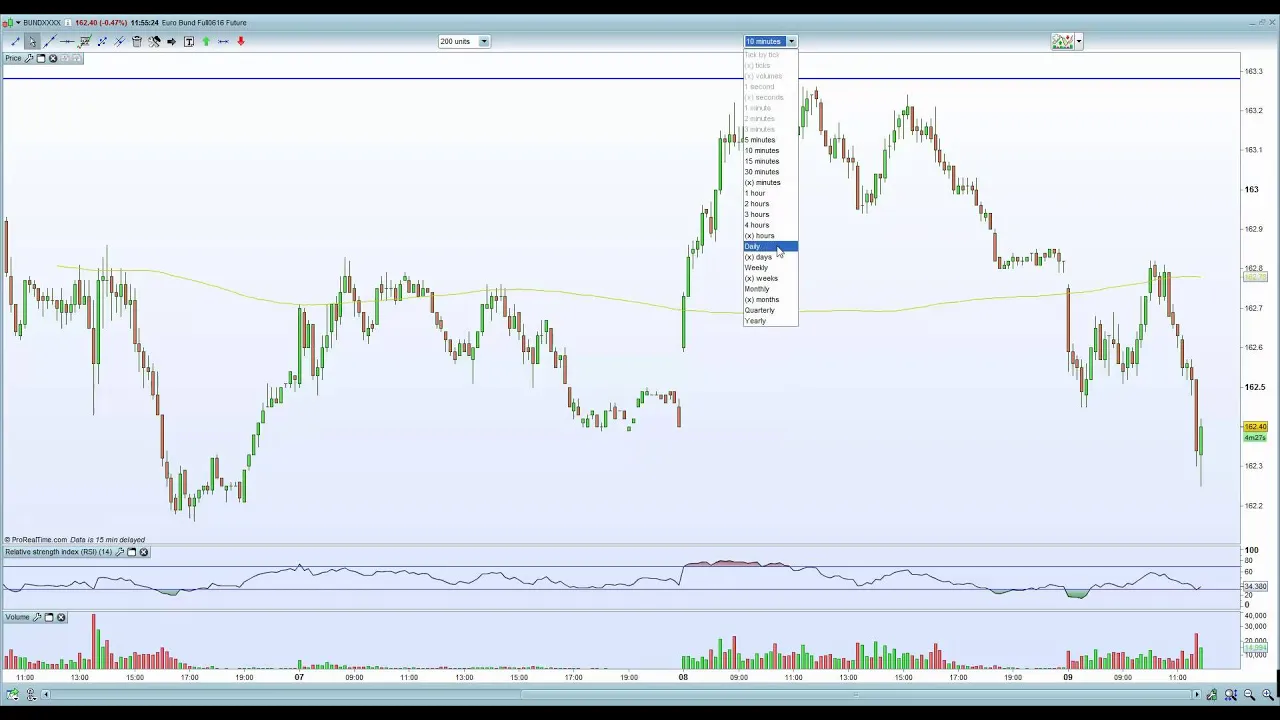Select the cursor pointer tool
Screen dimensions: 1280x720
[32, 41]
